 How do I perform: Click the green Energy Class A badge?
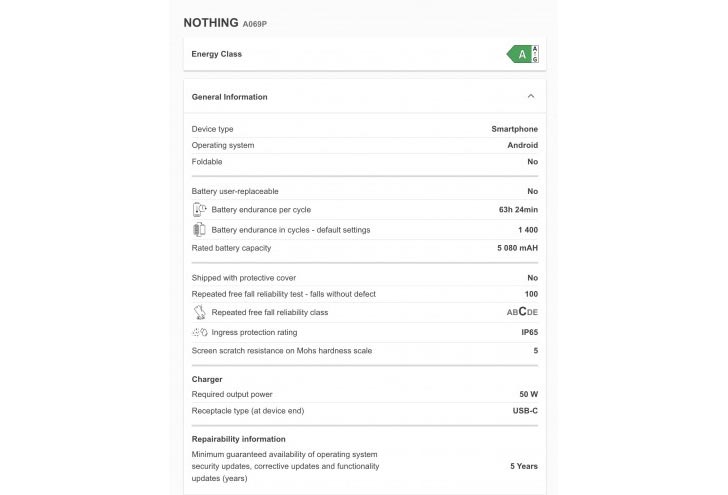tap(519, 54)
